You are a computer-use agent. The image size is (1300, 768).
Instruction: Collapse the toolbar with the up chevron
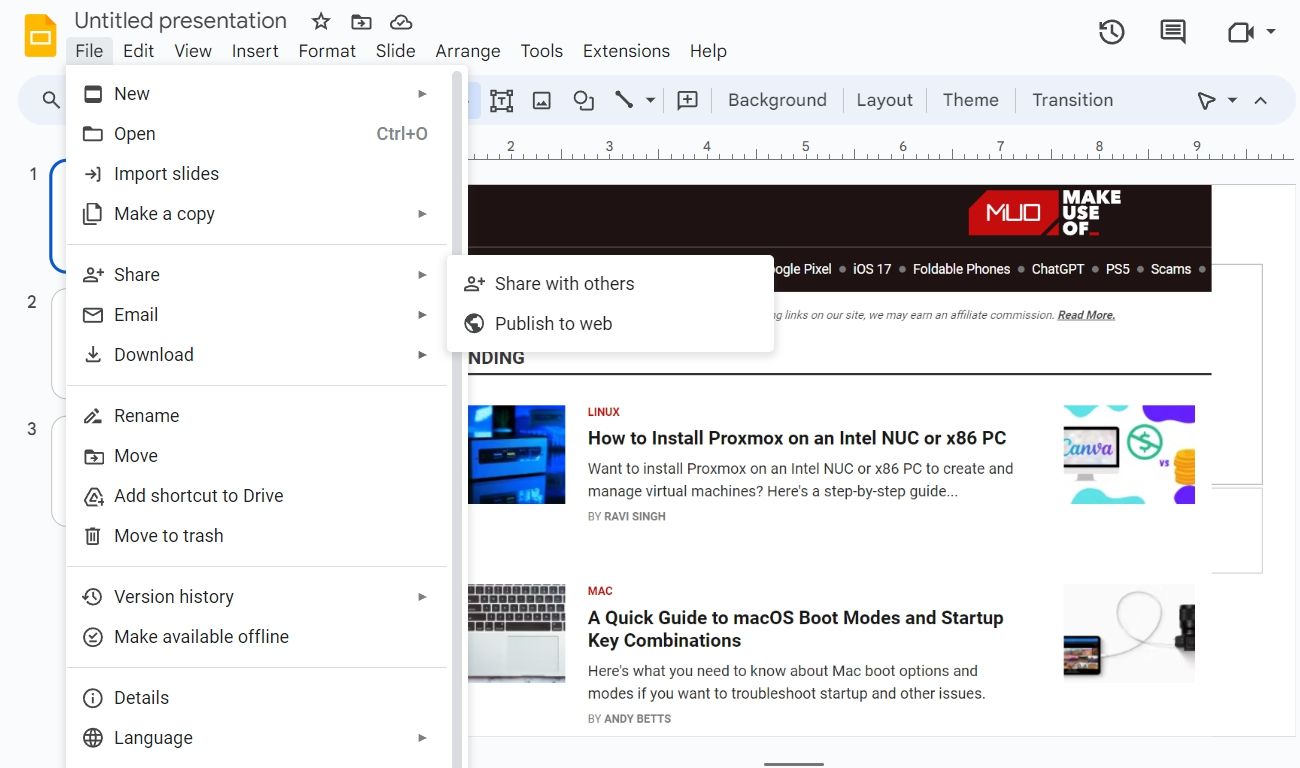coord(1261,100)
